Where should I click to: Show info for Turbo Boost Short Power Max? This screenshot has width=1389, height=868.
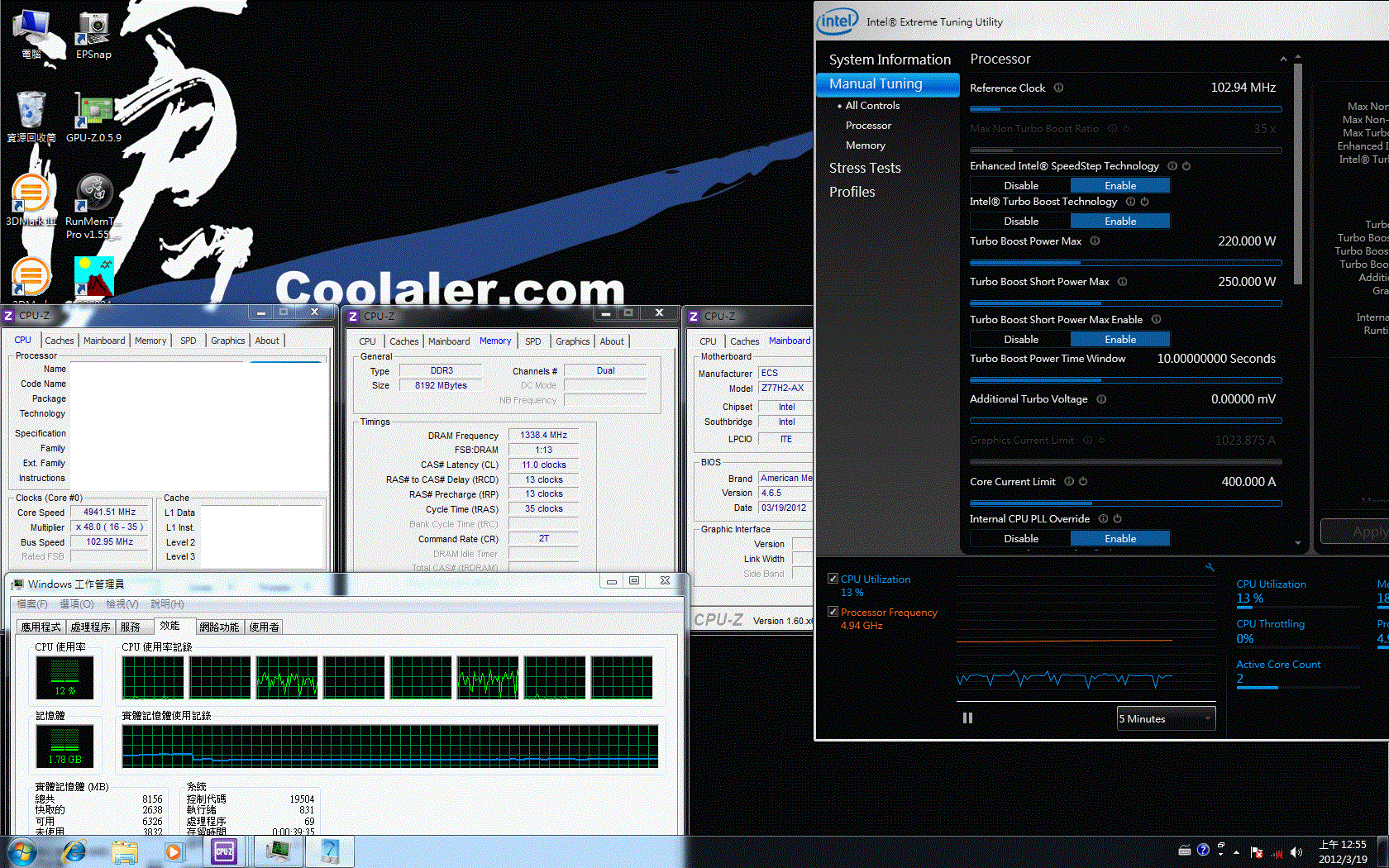(1122, 282)
